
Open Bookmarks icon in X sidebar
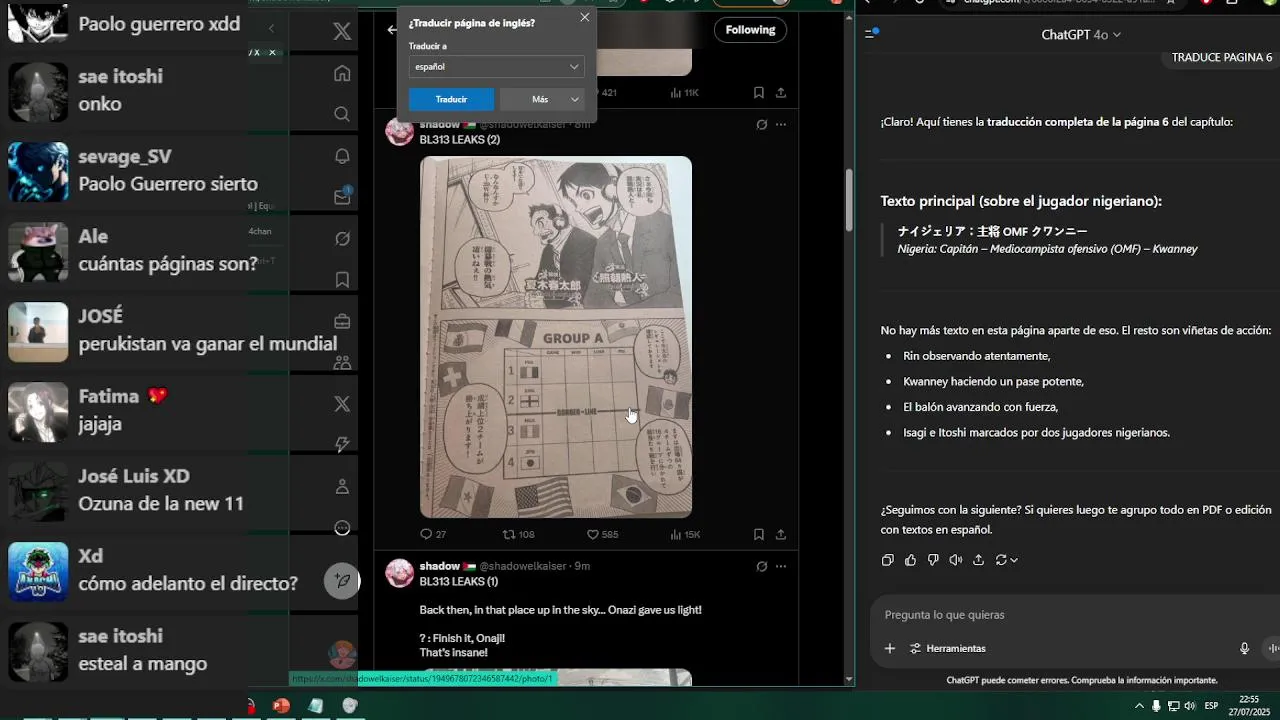(342, 280)
